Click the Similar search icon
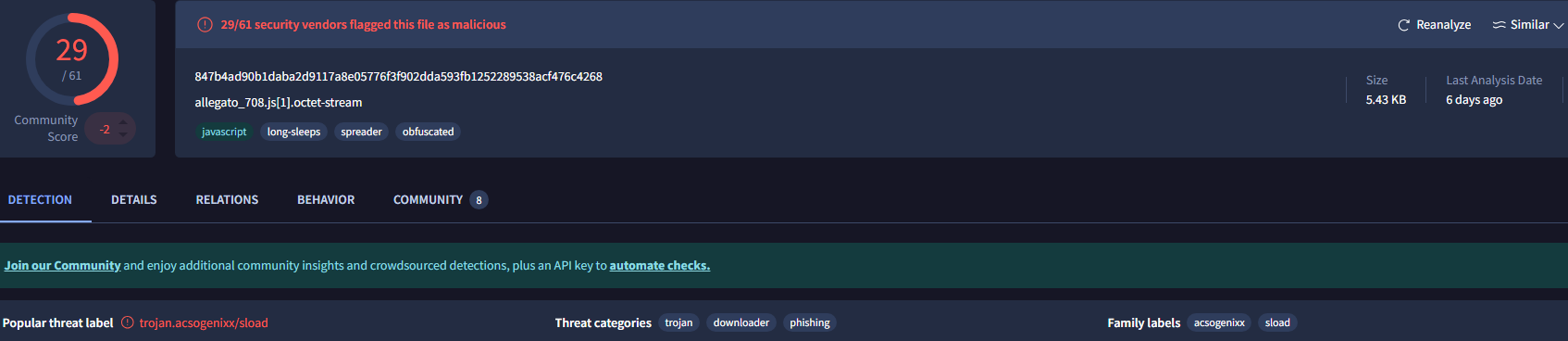This screenshot has height=341, width=1568. [x=1499, y=25]
